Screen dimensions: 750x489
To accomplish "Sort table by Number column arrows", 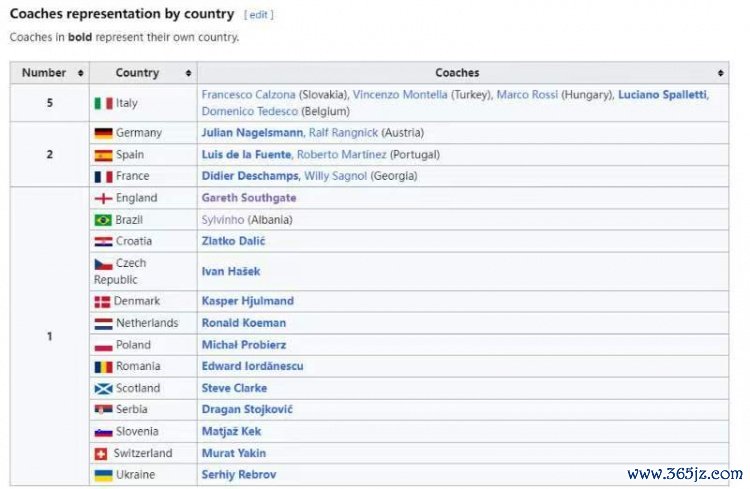I will (x=81, y=73).
